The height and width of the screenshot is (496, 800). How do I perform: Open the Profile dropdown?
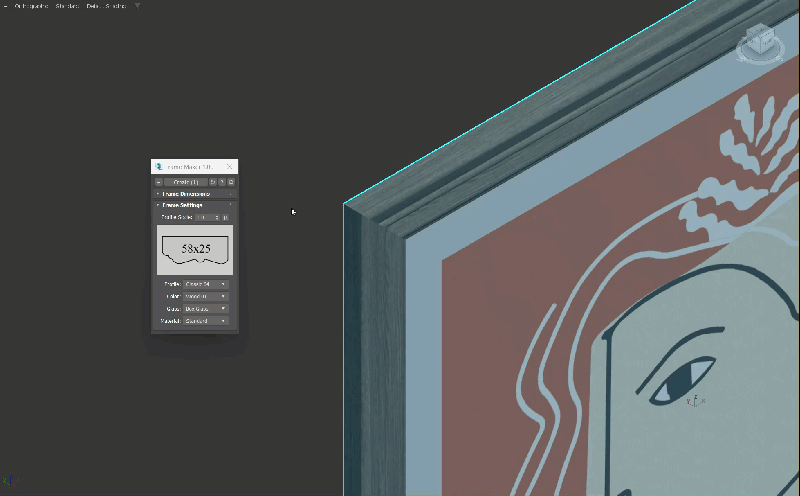click(x=206, y=284)
